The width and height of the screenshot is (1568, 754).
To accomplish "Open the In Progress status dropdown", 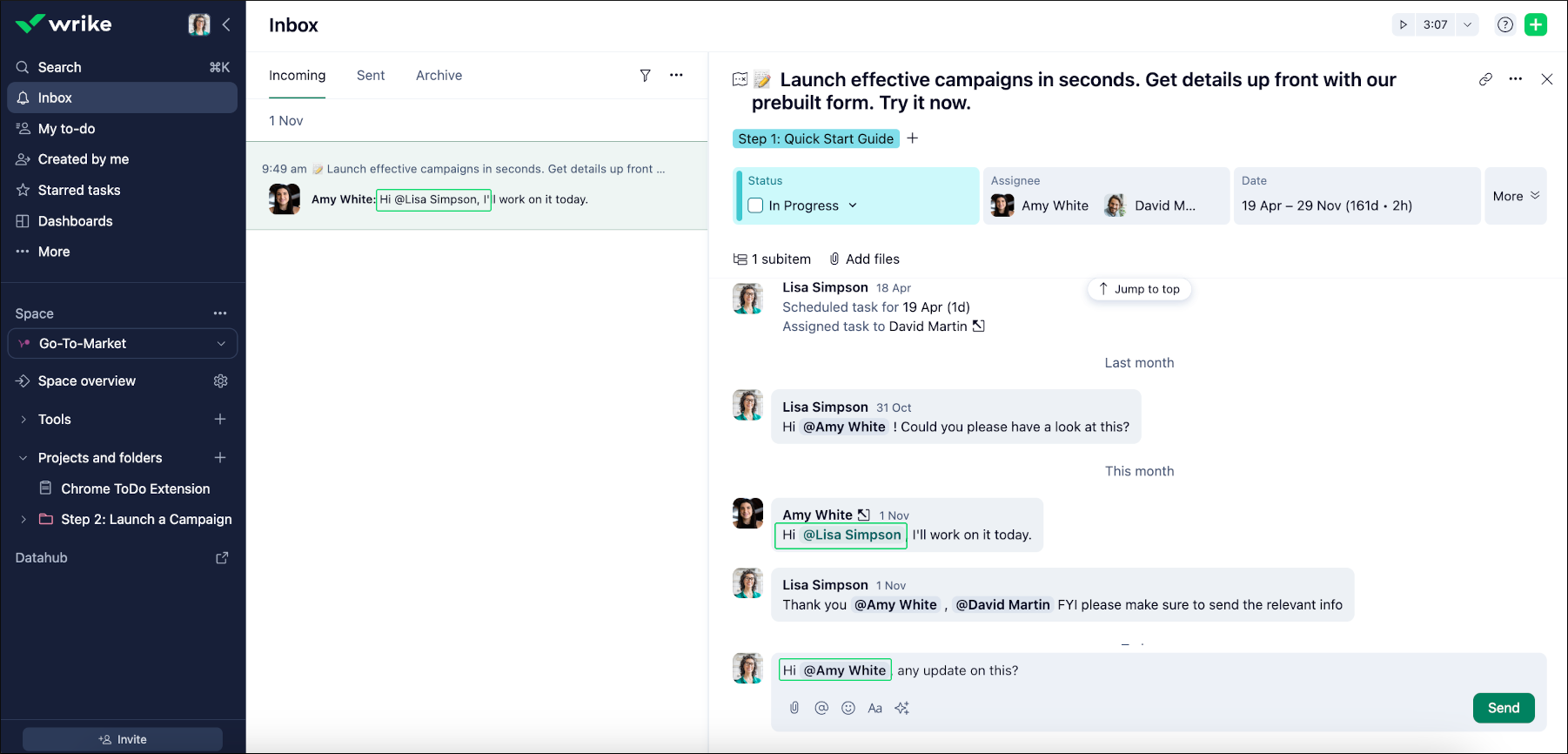I will 853,205.
